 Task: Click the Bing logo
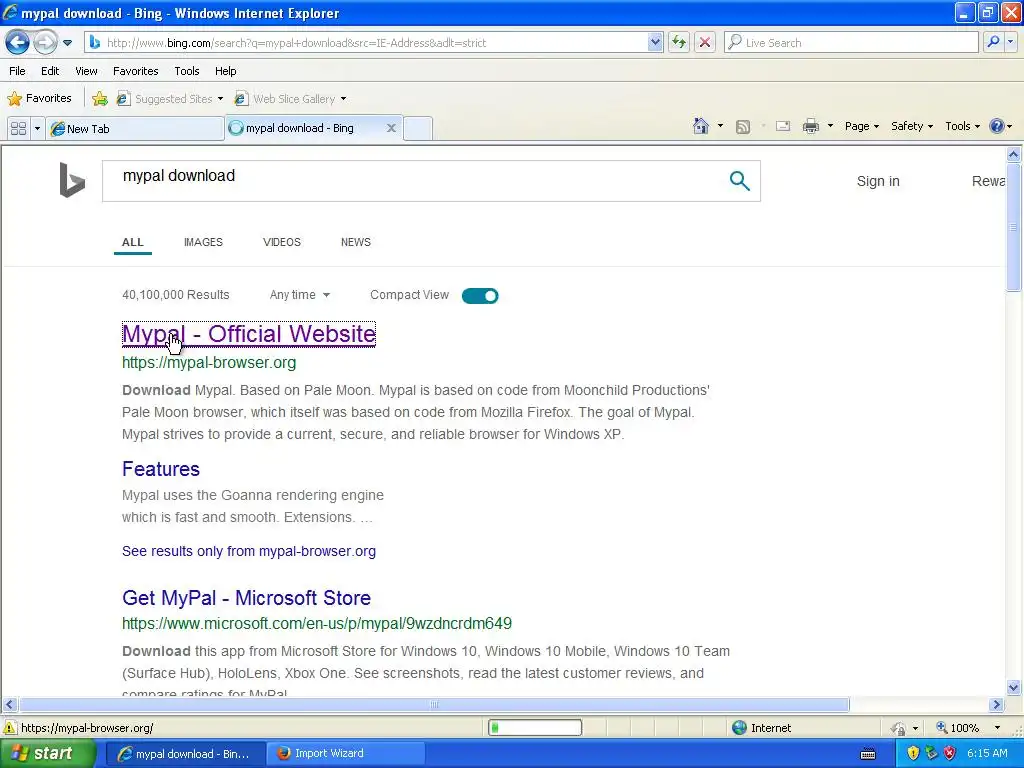(x=72, y=180)
